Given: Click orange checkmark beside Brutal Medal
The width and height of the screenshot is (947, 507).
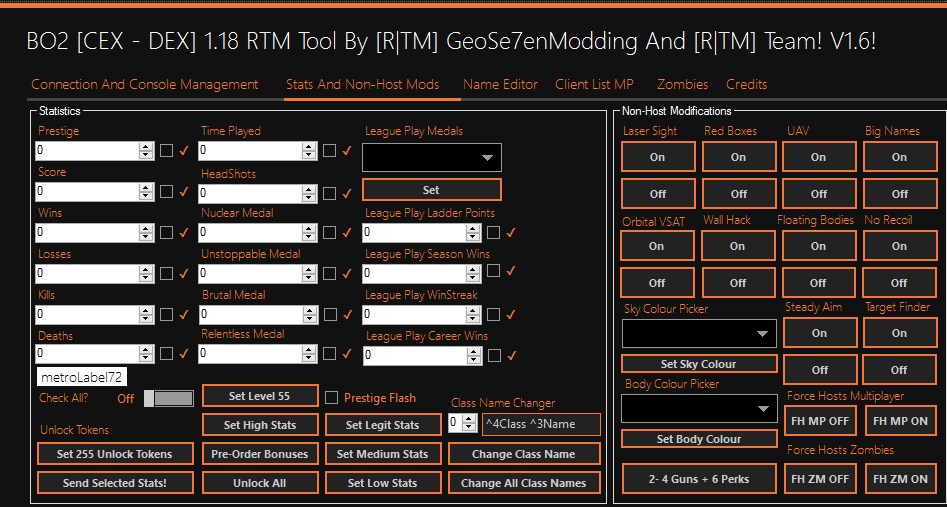Looking at the screenshot, I should coord(347,314).
